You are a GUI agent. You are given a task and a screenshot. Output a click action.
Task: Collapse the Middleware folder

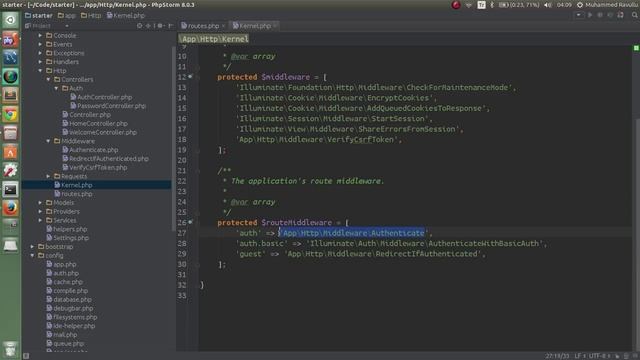pos(48,141)
